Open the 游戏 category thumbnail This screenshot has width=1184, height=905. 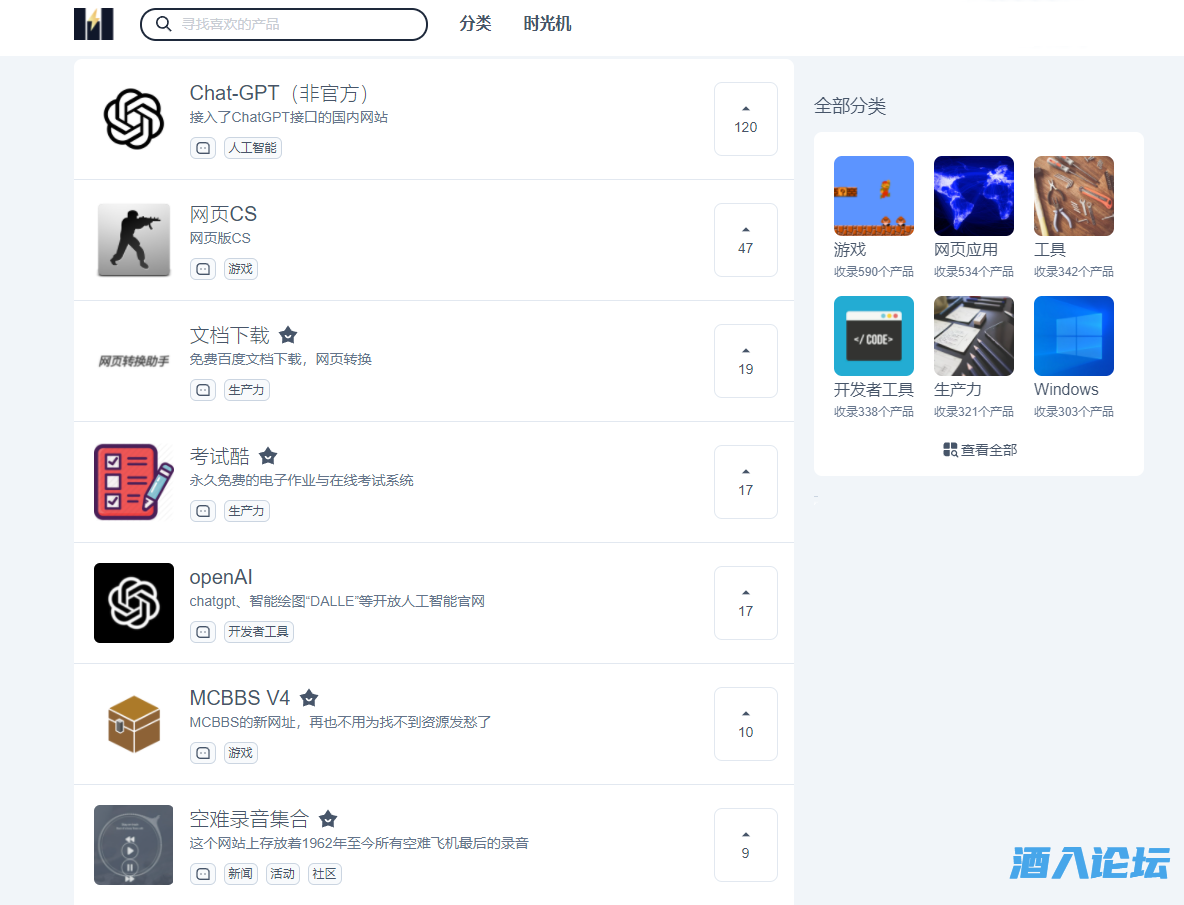coord(874,196)
